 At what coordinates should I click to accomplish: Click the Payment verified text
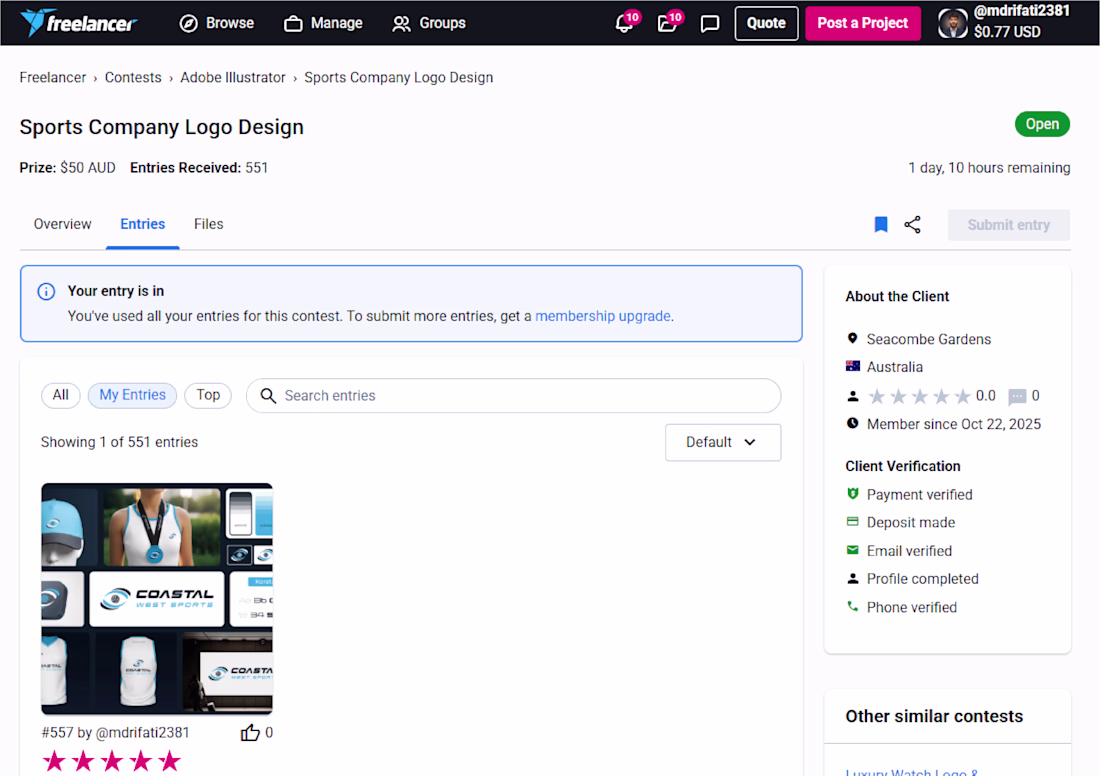(920, 495)
